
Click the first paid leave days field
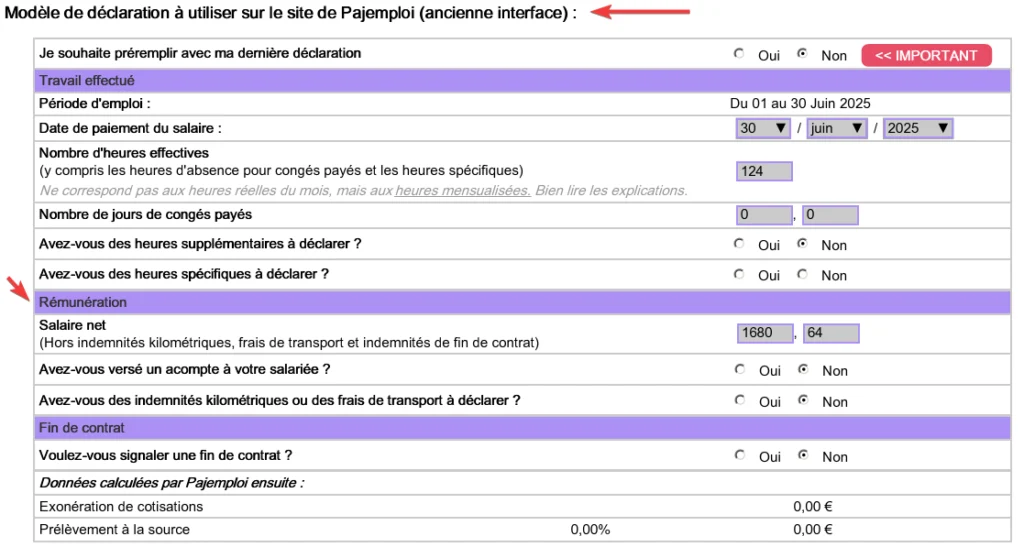click(x=764, y=215)
